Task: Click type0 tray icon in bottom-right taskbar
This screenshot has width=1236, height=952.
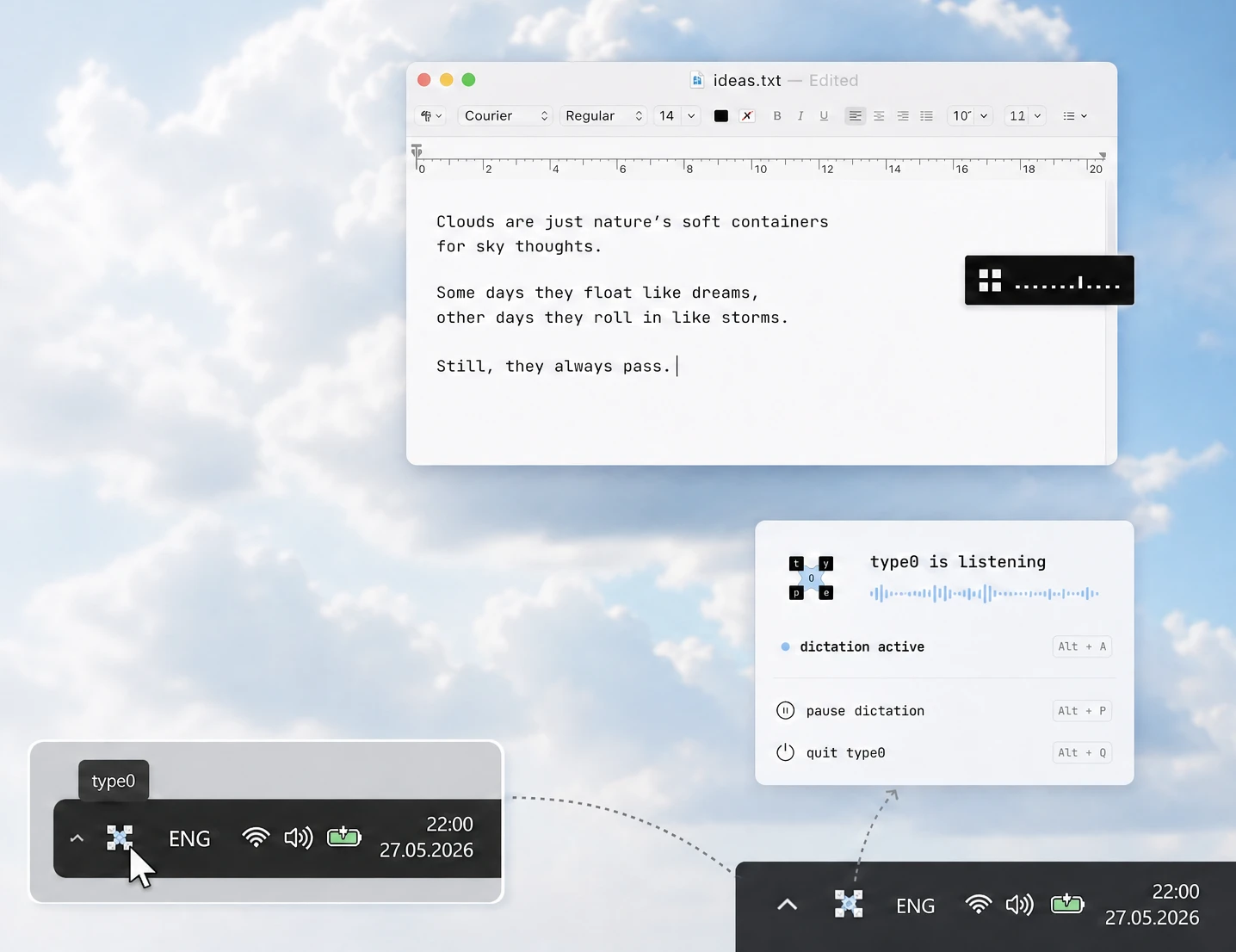Action: pyautogui.click(x=849, y=904)
